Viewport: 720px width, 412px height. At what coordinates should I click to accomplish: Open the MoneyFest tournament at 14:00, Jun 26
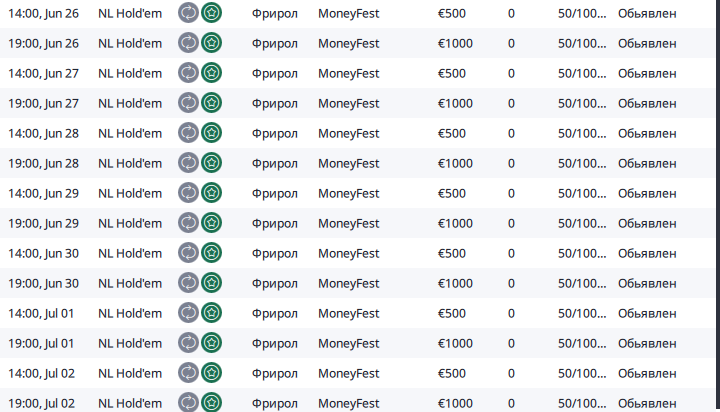pyautogui.click(x=348, y=13)
